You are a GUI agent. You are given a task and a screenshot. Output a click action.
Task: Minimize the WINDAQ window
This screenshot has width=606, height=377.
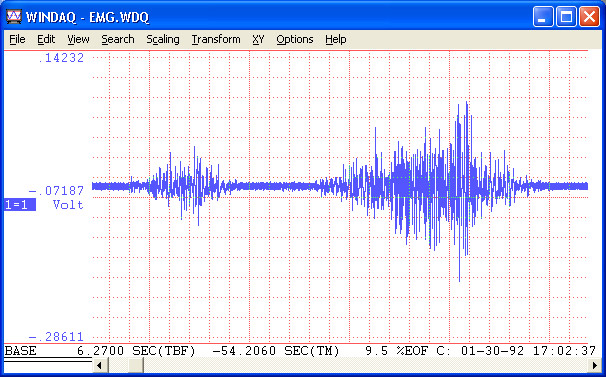pos(543,17)
